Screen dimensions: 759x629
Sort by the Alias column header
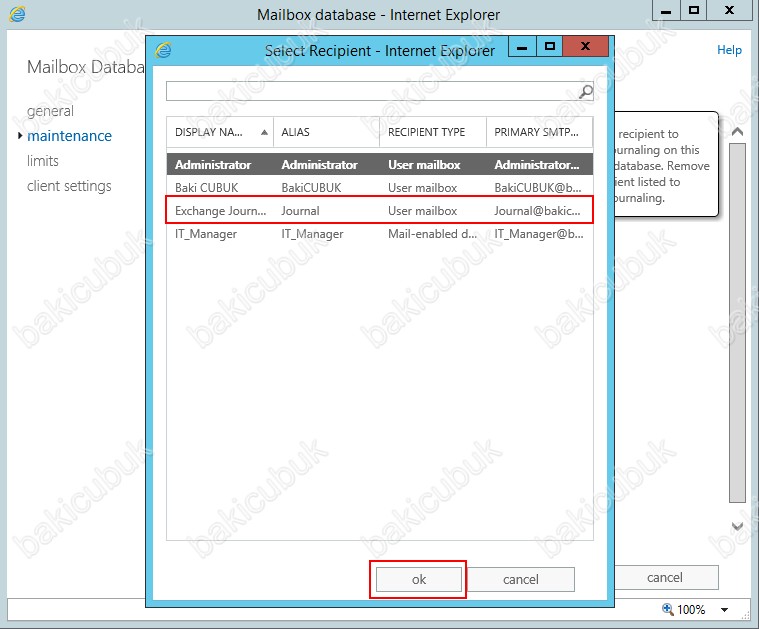click(325, 132)
